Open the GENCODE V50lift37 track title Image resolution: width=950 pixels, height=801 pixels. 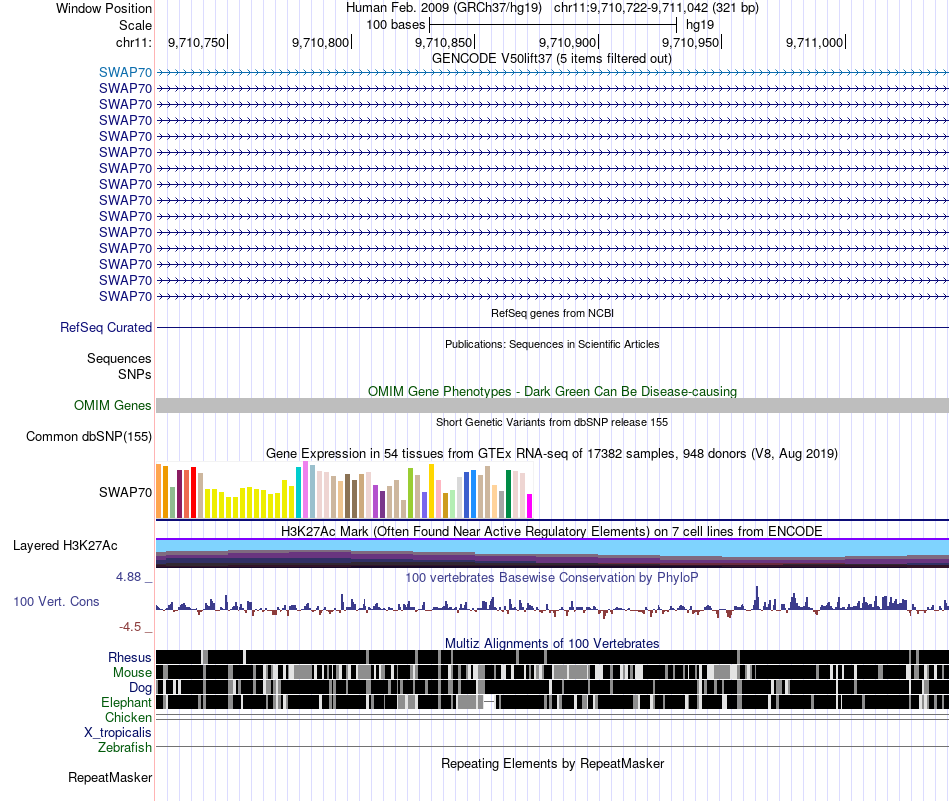click(x=552, y=59)
